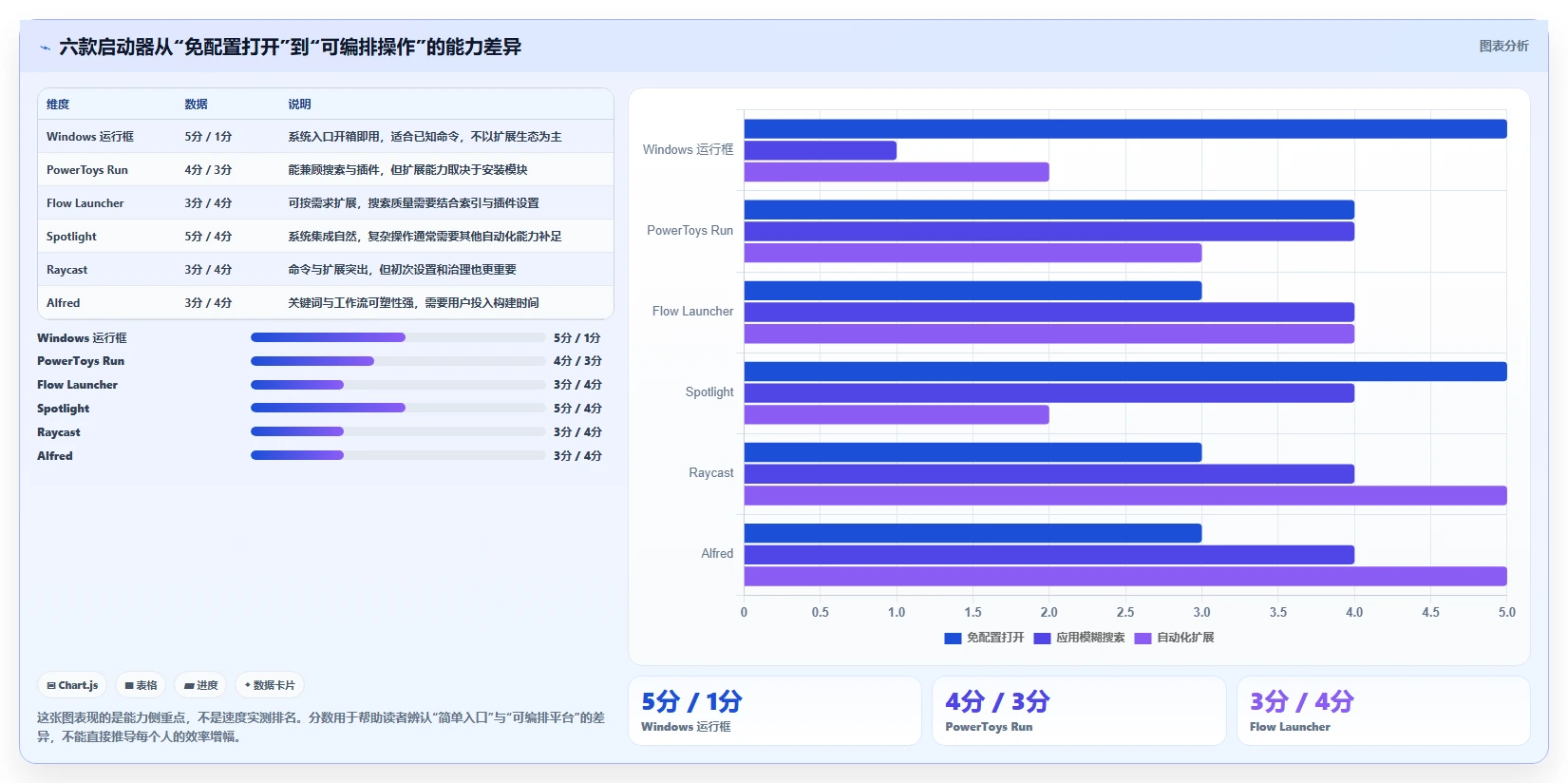Viewport: 1568px width, 783px height.
Task: Select the PowerToys Run table row name
Action: coord(87,170)
